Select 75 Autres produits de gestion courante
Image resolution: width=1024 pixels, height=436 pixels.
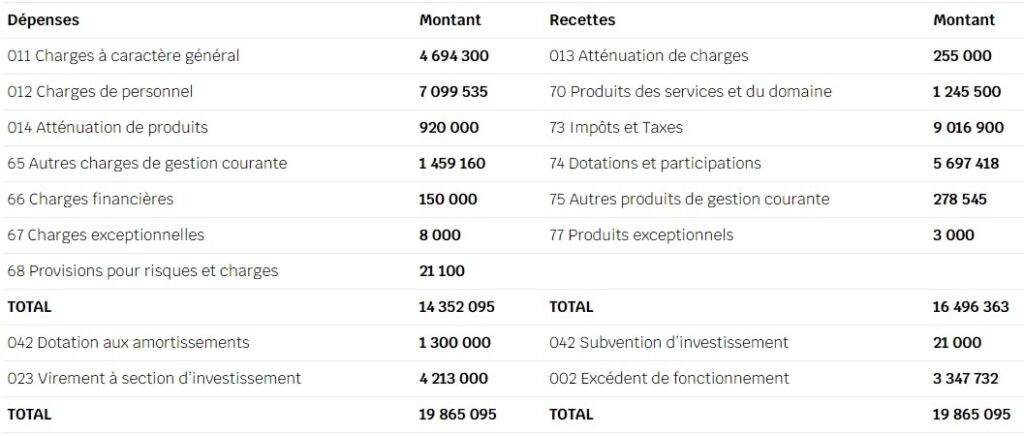pyautogui.click(x=689, y=200)
